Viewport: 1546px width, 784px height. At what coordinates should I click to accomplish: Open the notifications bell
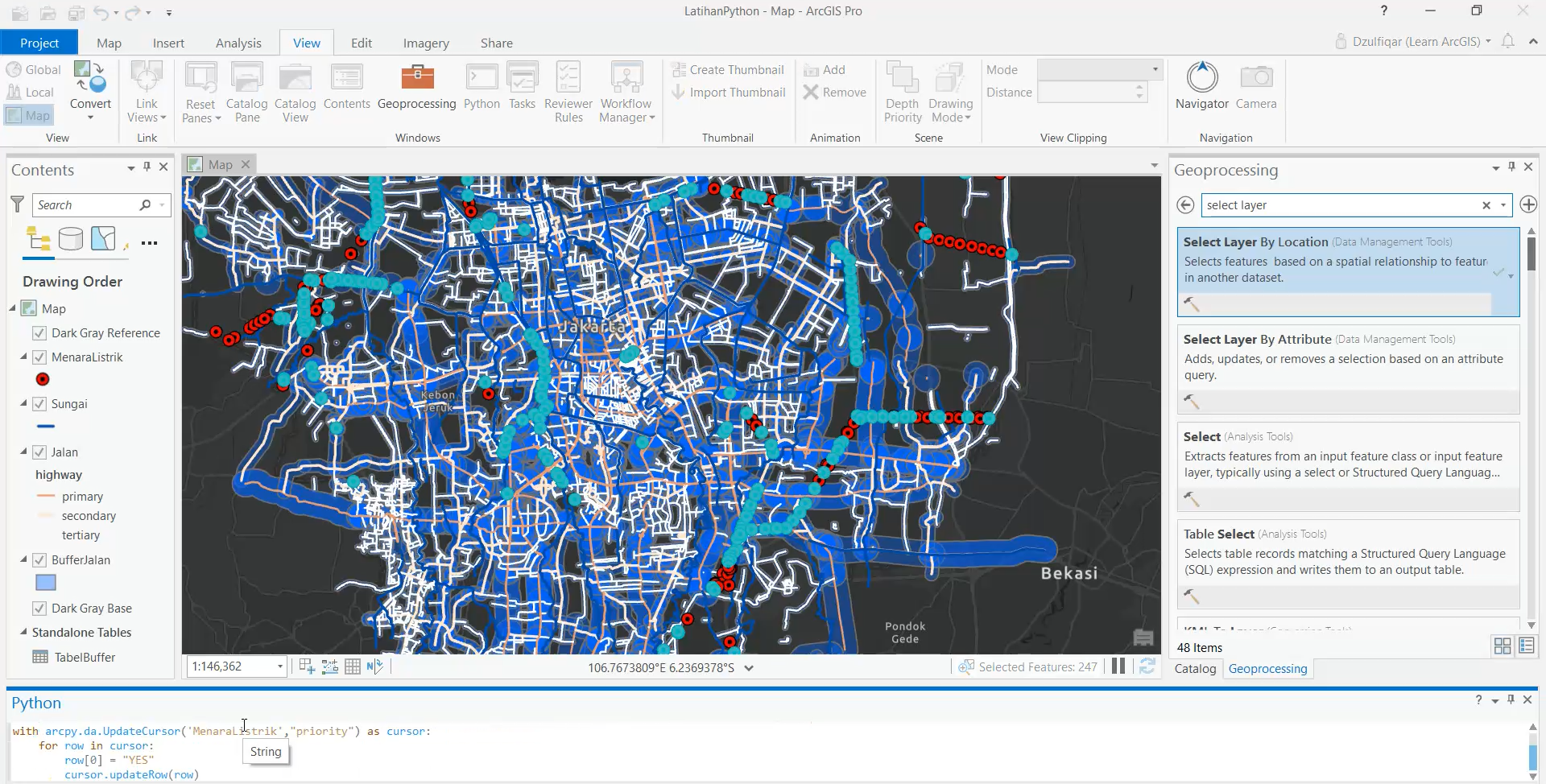1508,41
